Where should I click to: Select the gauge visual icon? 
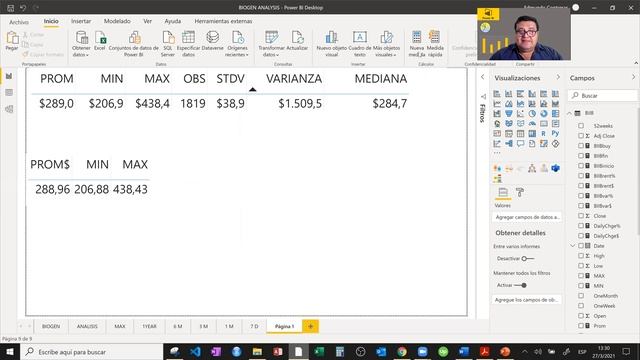pos(532,124)
